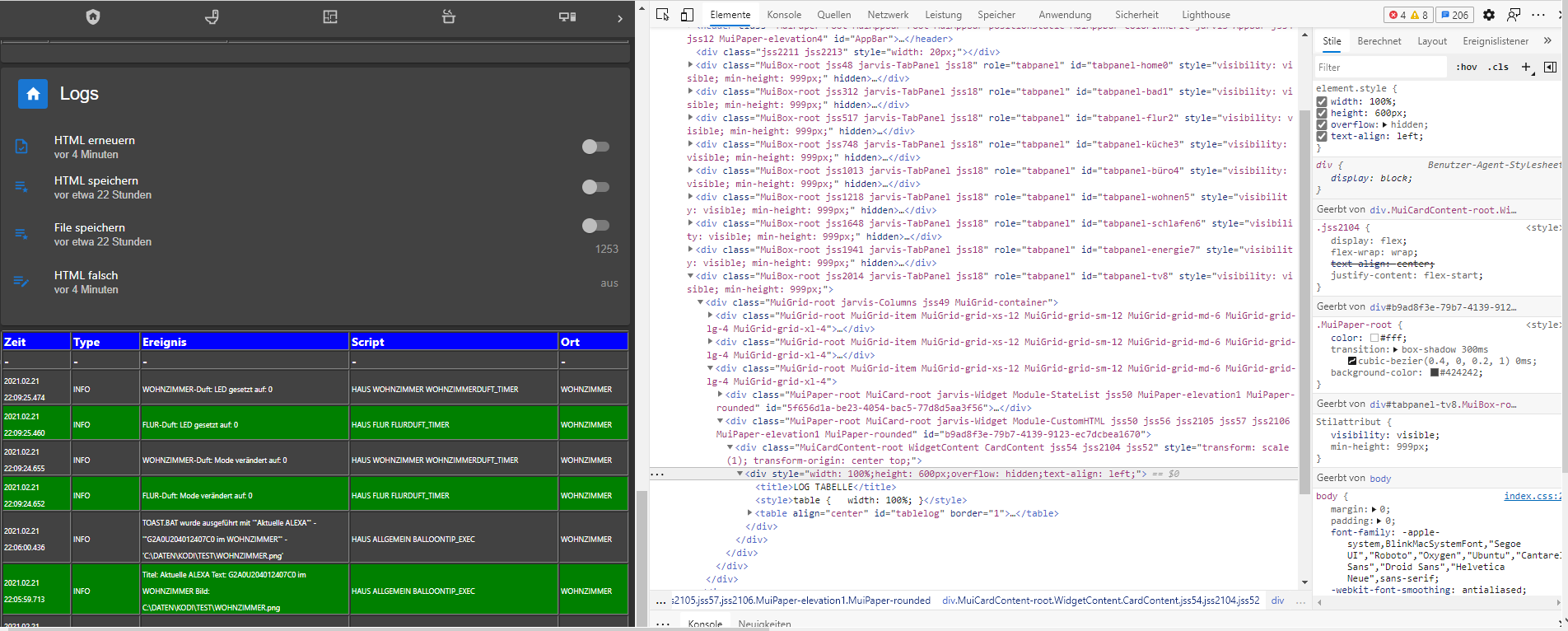Toggle the :hov element state panel
The image size is (1568, 631).
1467,67
